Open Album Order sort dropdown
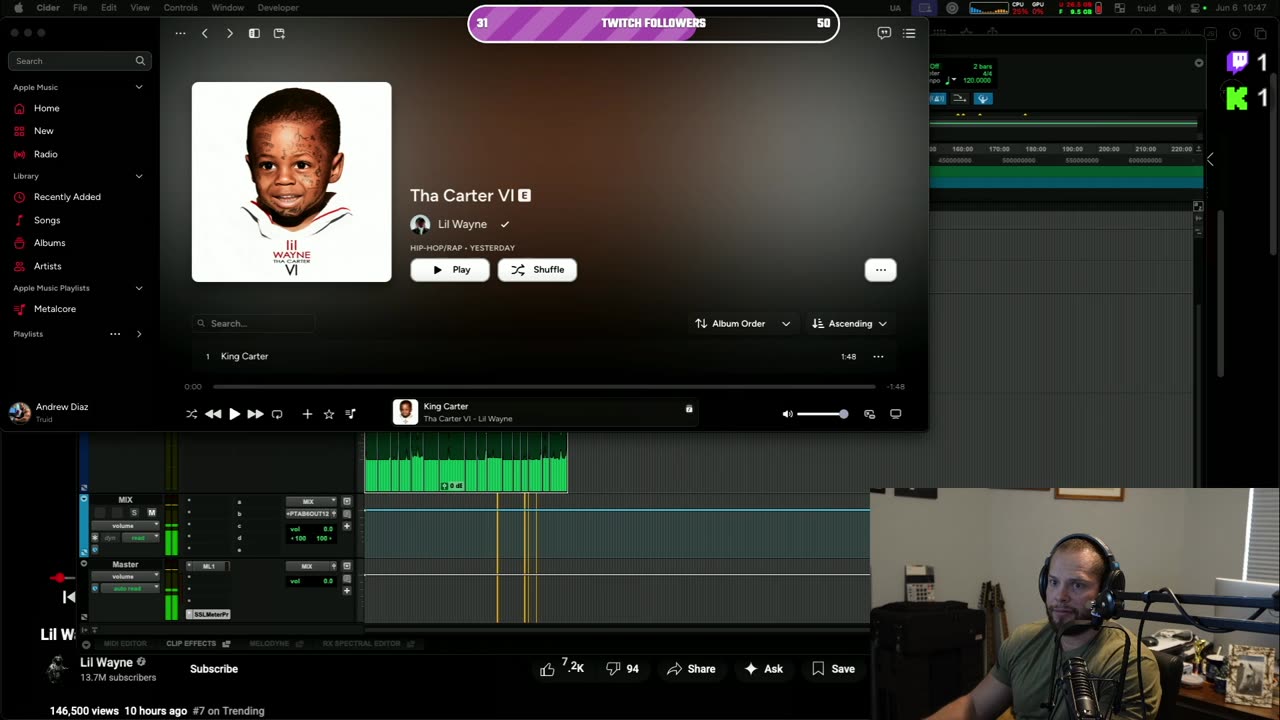 [743, 323]
